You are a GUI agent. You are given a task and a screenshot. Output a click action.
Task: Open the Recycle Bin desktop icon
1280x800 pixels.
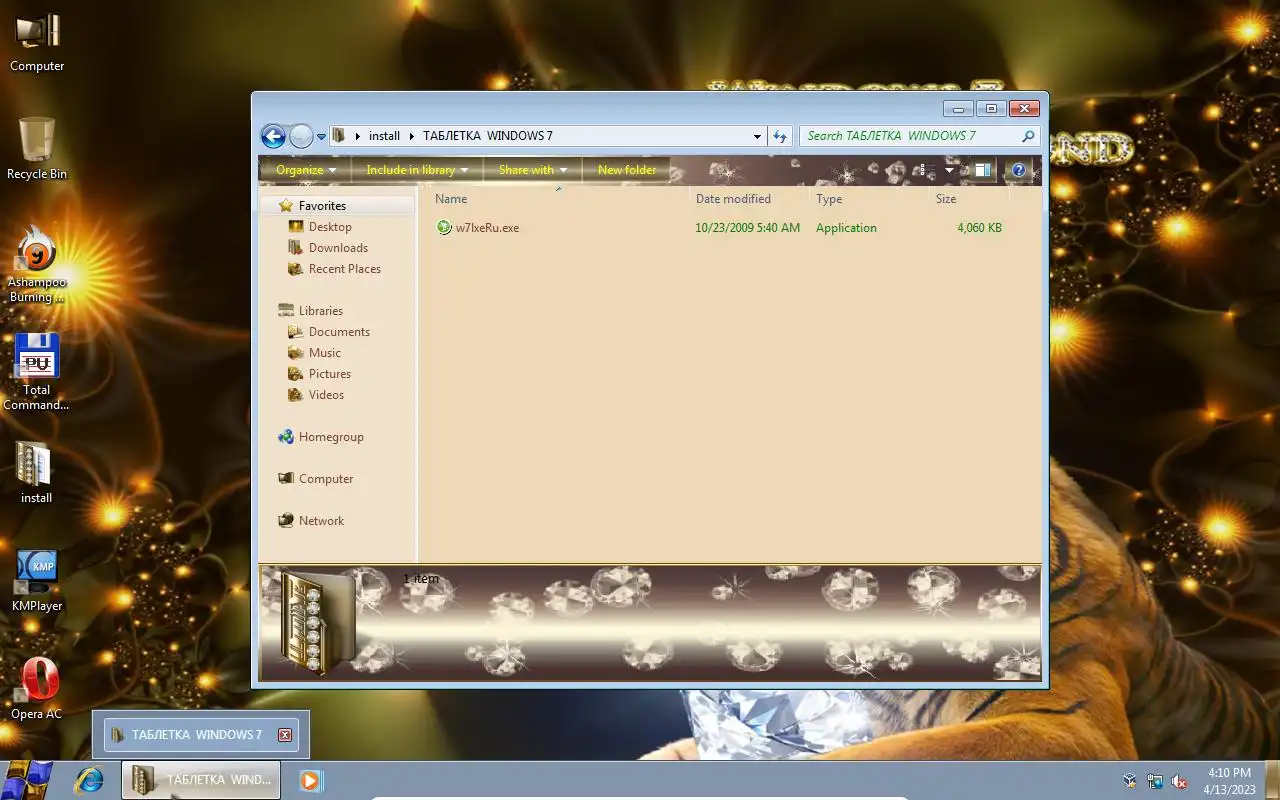point(37,148)
